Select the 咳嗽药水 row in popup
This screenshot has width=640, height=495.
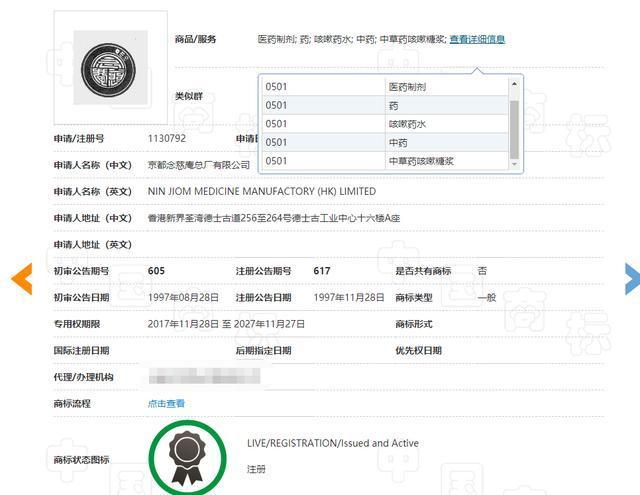point(385,124)
